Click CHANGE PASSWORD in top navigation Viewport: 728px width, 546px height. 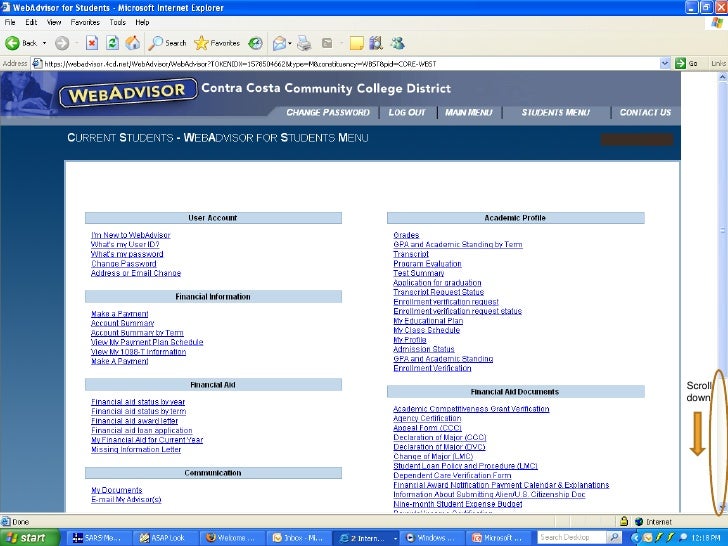click(328, 112)
